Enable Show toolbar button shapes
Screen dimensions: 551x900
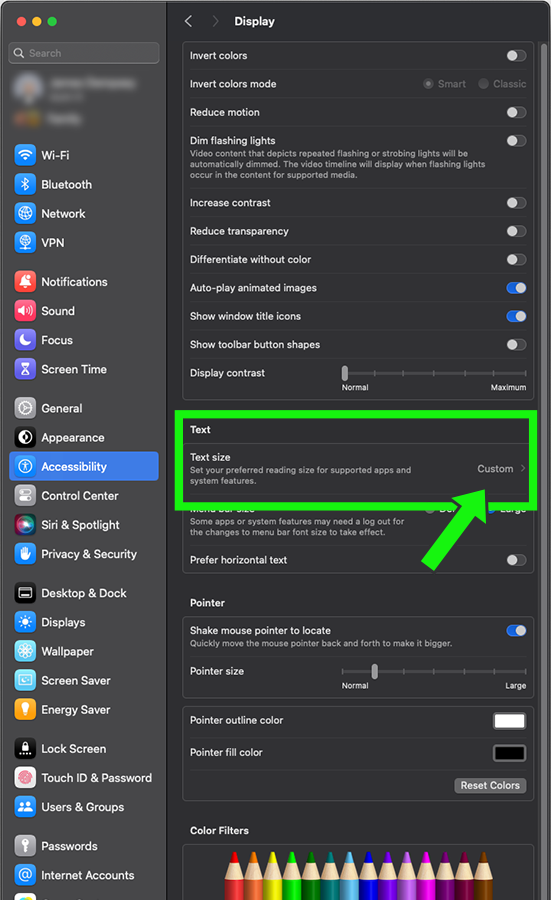tap(516, 344)
